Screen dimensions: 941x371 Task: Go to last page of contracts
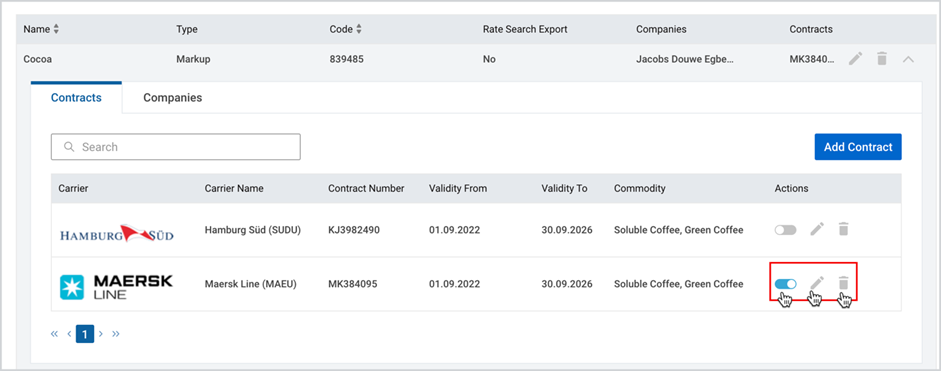[116, 334]
